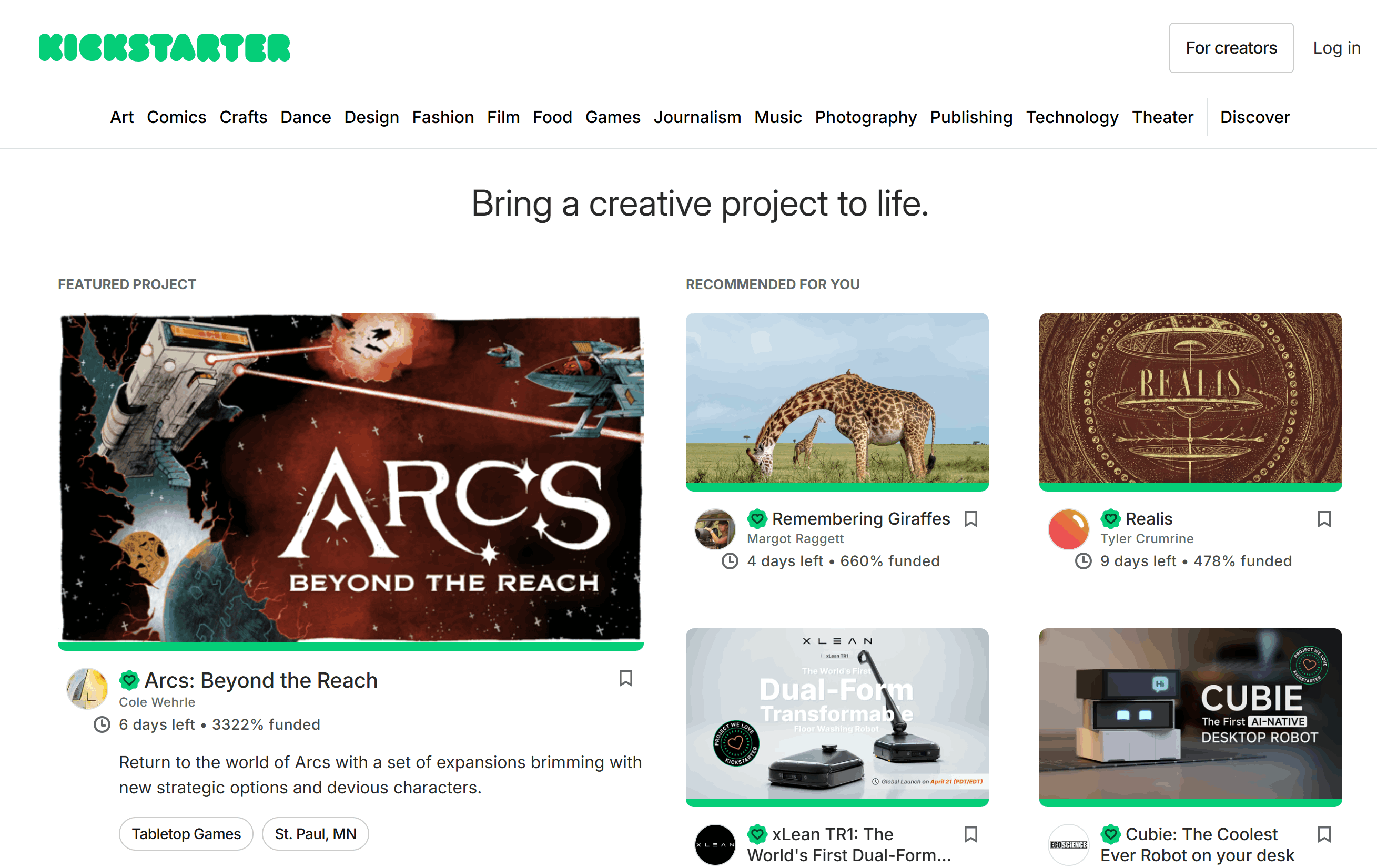
Task: Click the For creators button
Action: click(x=1231, y=48)
